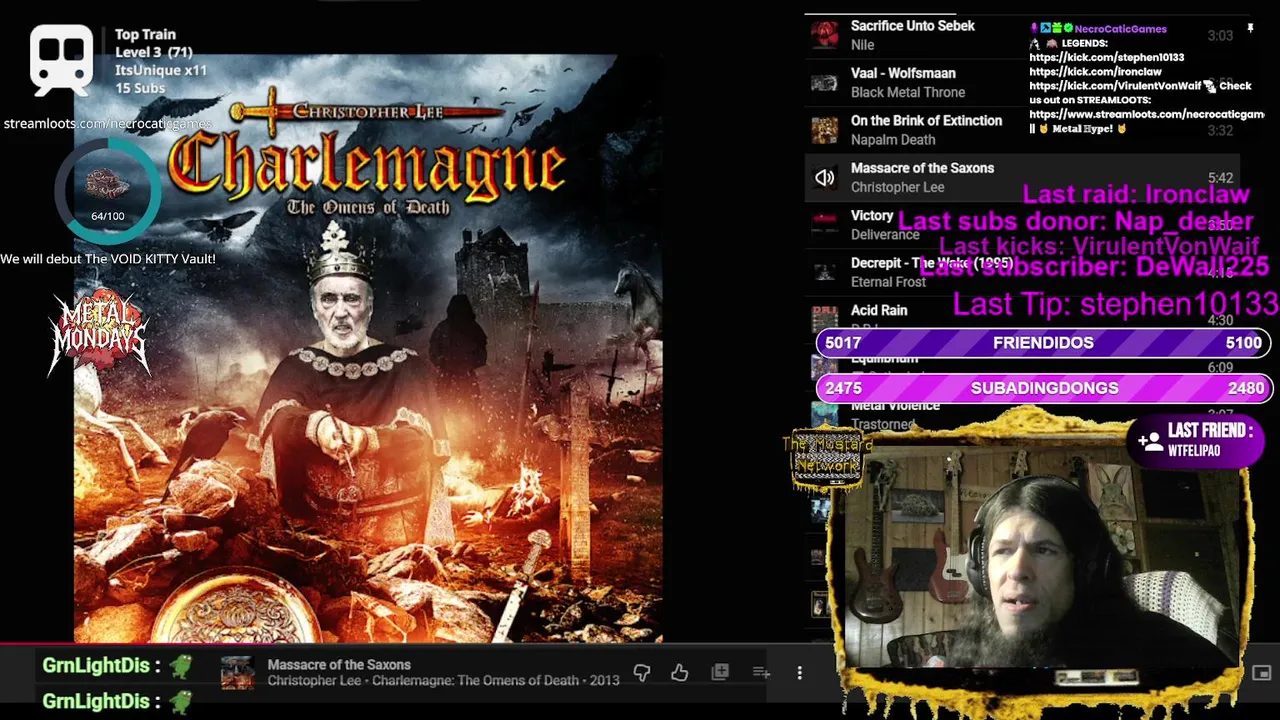Image resolution: width=1280 pixels, height=720 pixels.
Task: Click the Mustard Network logo
Action: click(826, 460)
